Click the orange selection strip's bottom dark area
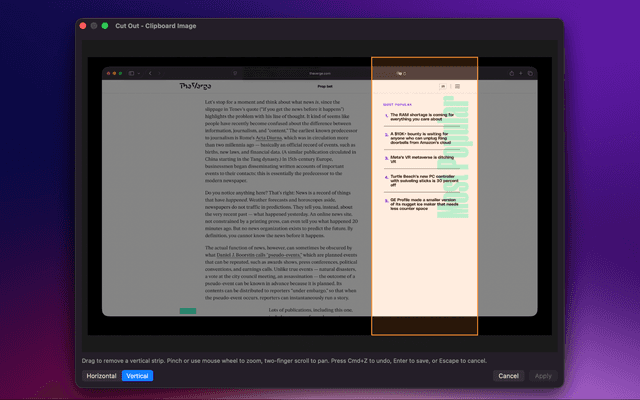 424,325
